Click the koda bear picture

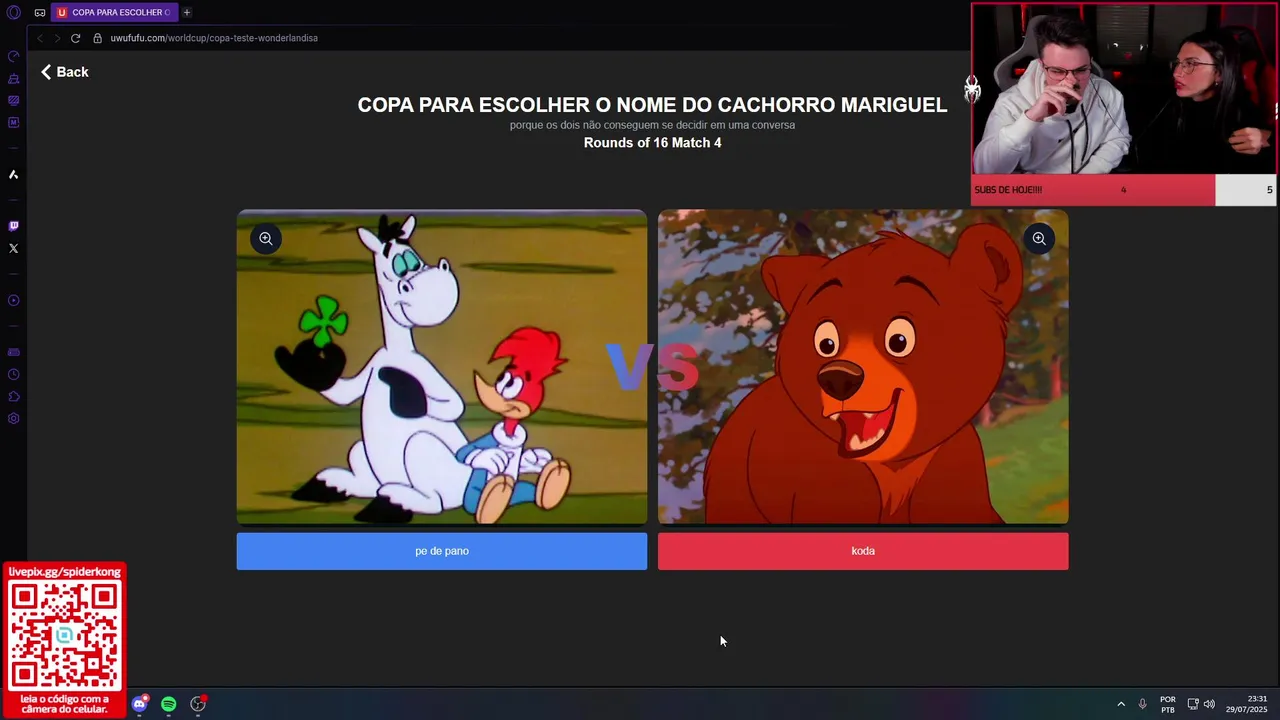tap(863, 367)
